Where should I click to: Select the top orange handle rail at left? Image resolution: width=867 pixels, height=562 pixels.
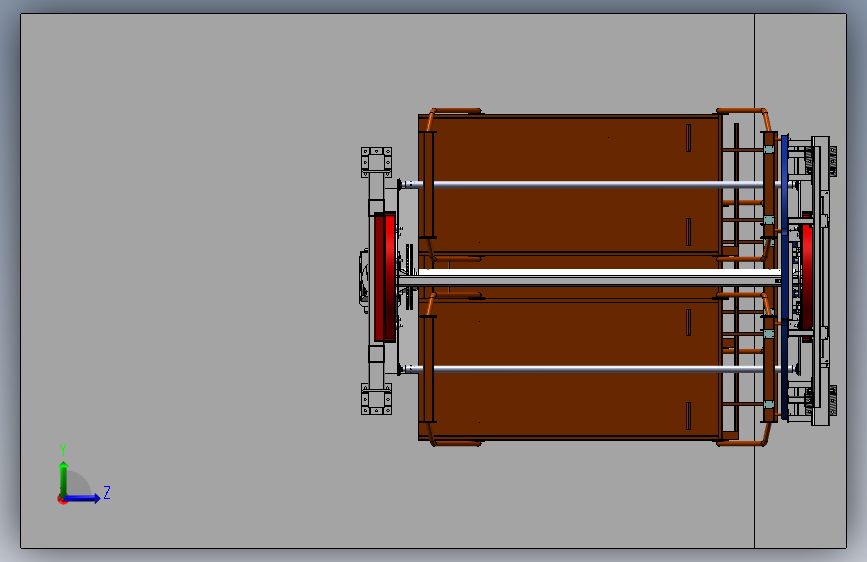[456, 111]
